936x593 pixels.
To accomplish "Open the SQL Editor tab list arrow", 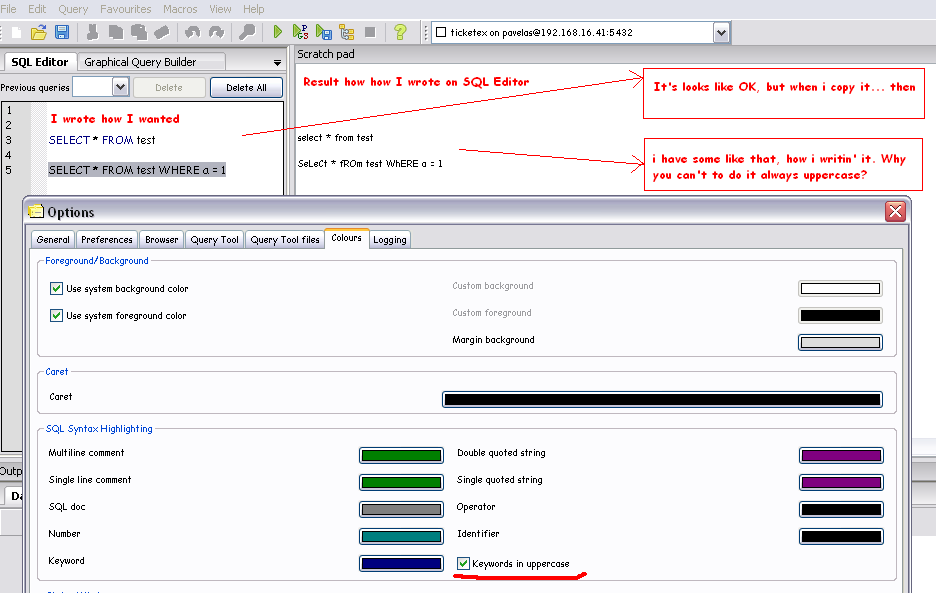I will tap(277, 62).
